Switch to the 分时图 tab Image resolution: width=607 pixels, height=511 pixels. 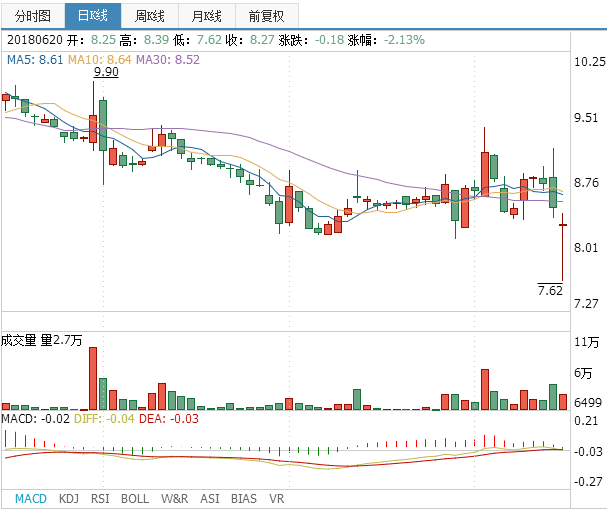coord(33,16)
